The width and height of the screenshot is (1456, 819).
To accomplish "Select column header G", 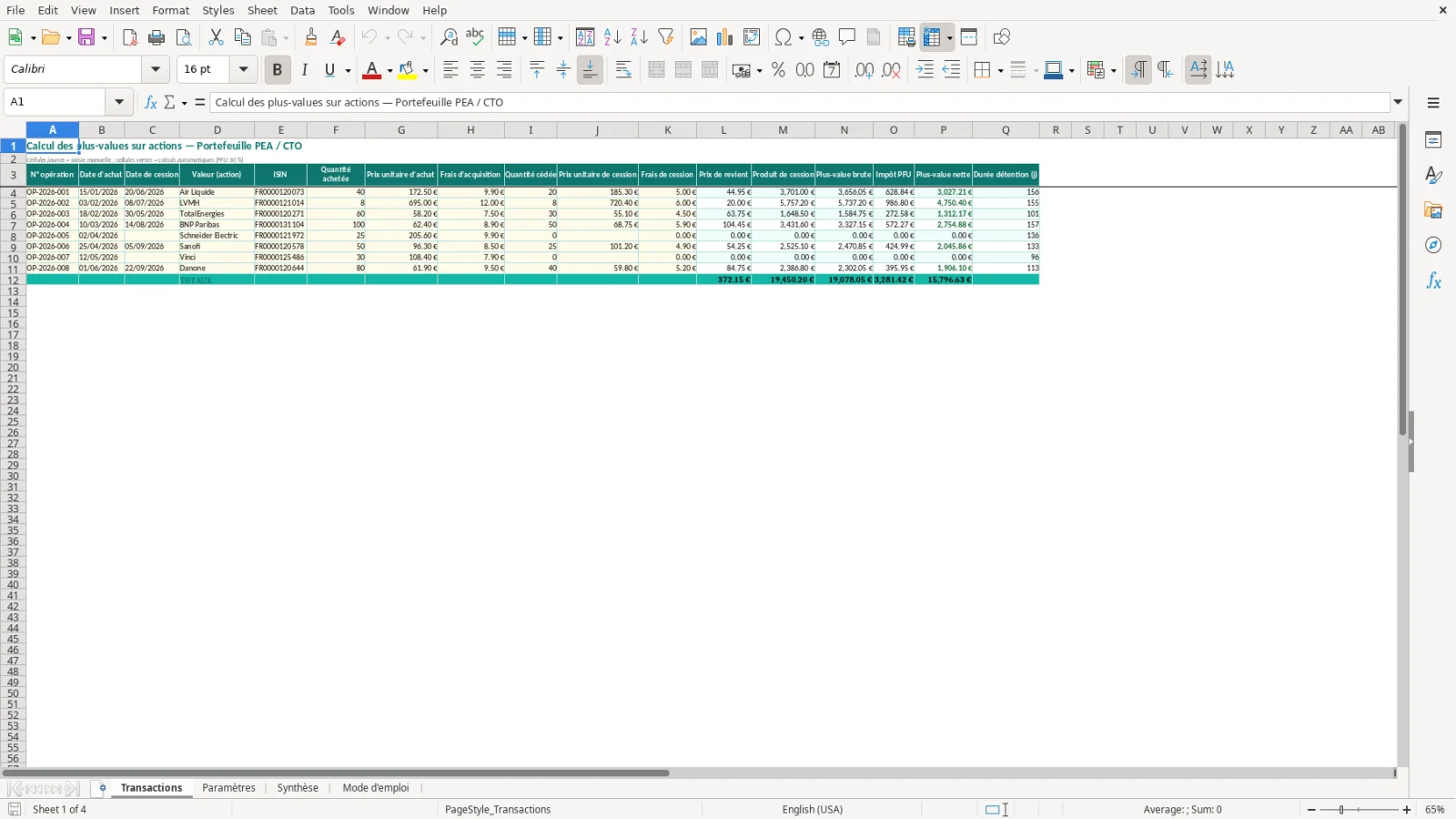I will point(401,130).
